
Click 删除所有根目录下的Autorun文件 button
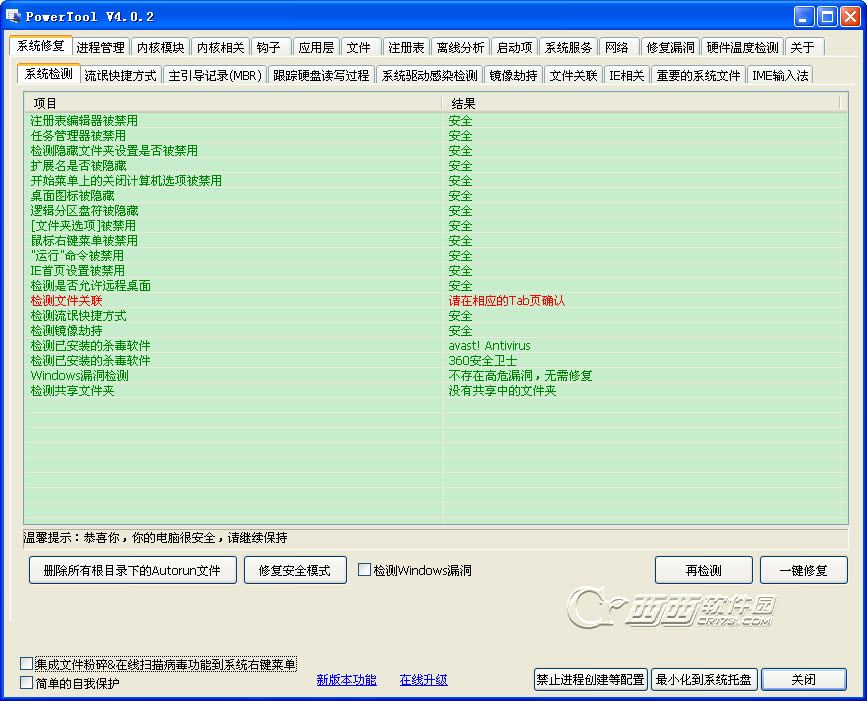[133, 570]
